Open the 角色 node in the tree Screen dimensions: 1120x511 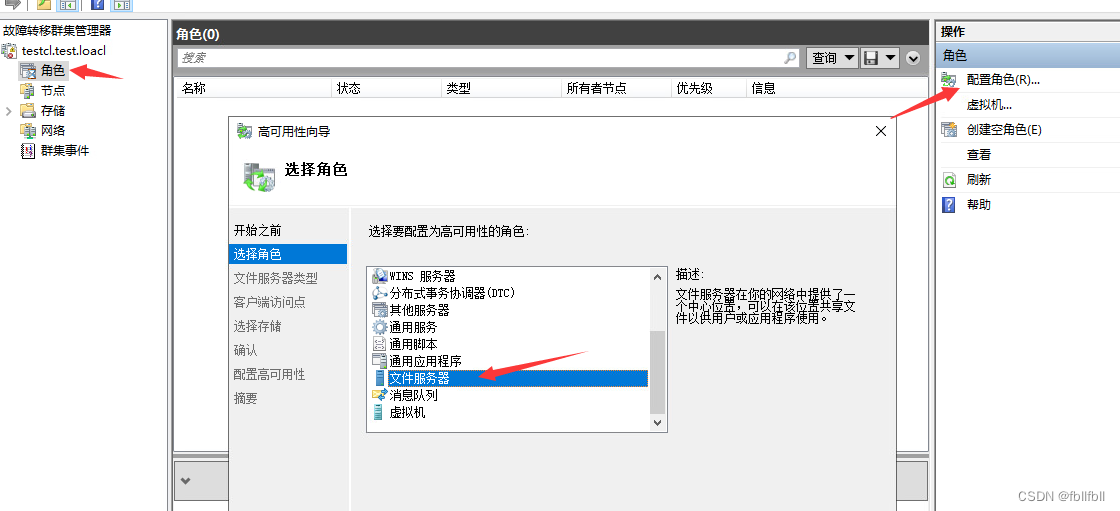[52, 70]
